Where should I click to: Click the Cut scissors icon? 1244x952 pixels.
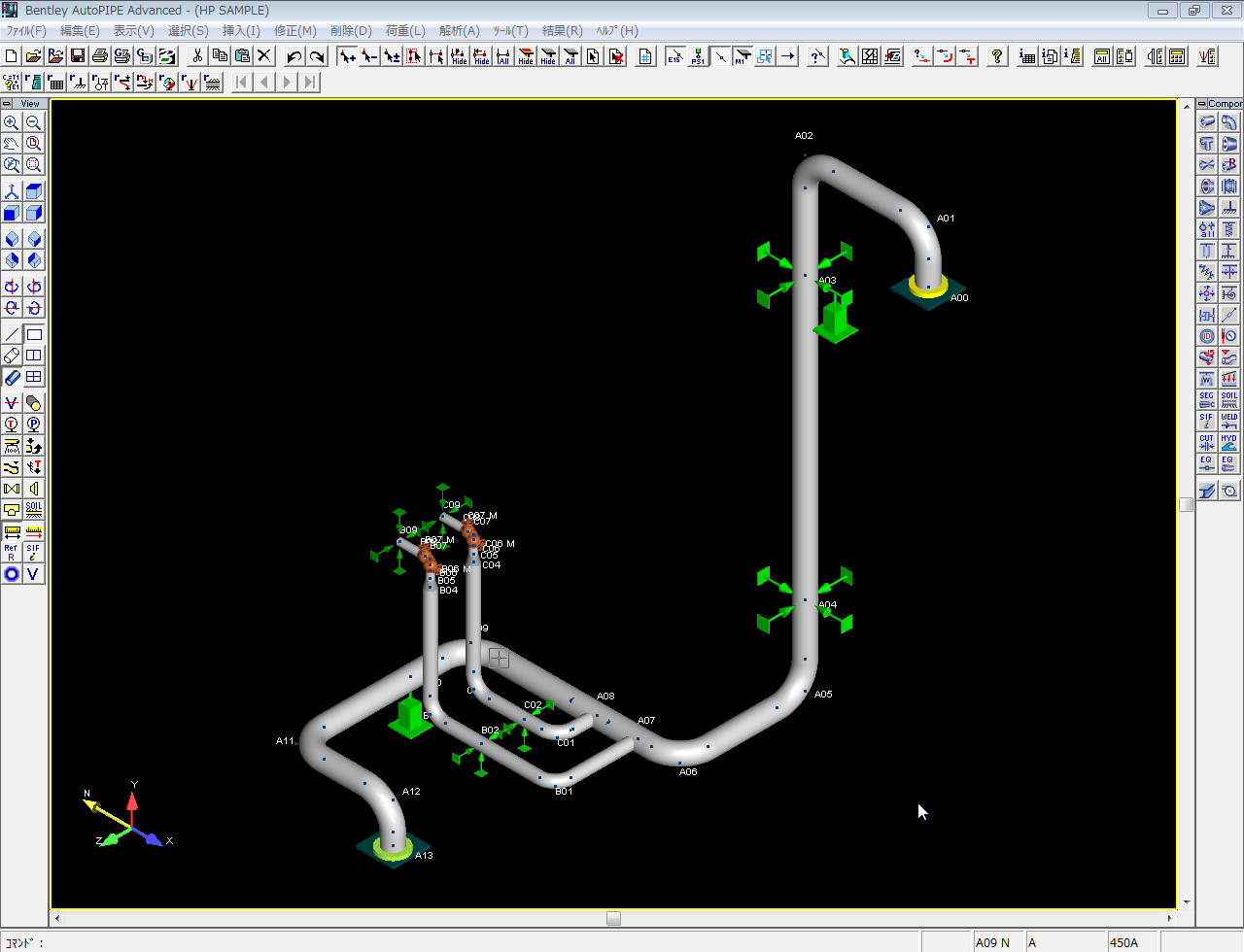point(197,56)
